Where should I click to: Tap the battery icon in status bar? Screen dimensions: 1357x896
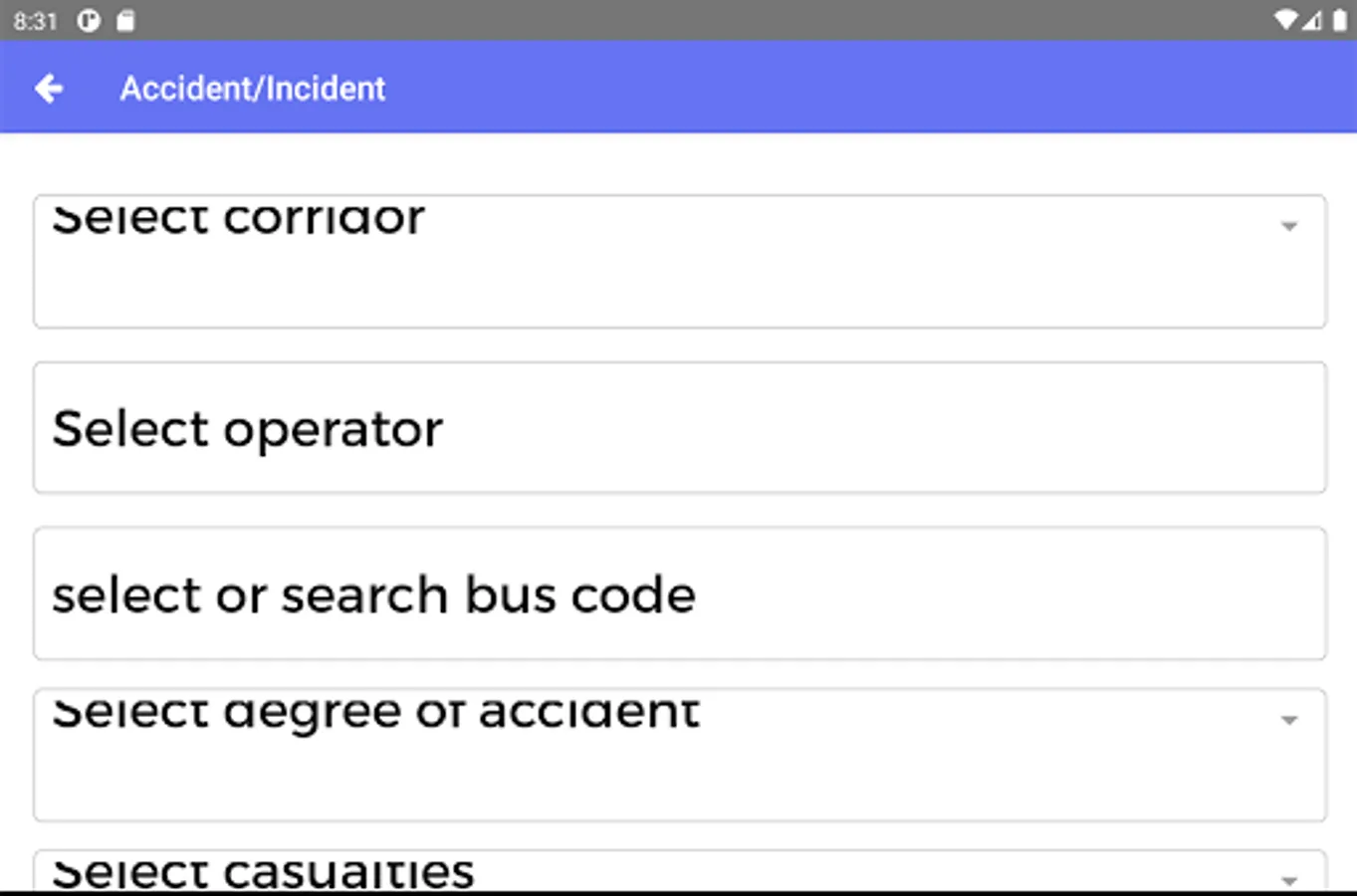1340,21
